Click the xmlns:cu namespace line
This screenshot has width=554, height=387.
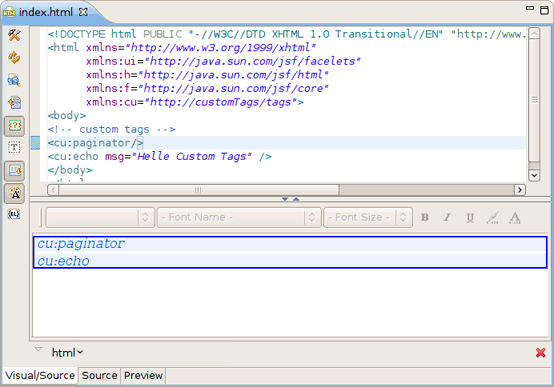coord(195,102)
